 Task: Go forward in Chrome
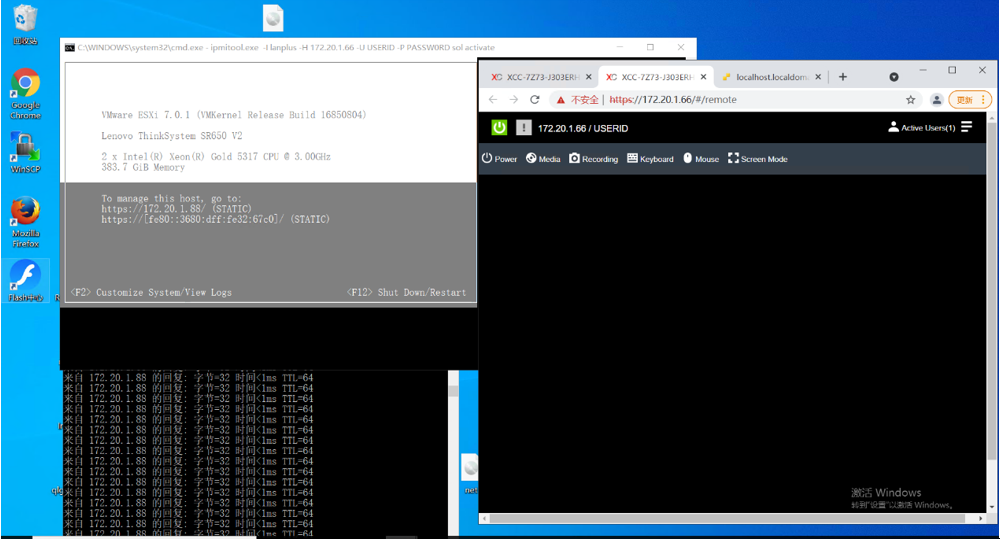pyautogui.click(x=514, y=100)
